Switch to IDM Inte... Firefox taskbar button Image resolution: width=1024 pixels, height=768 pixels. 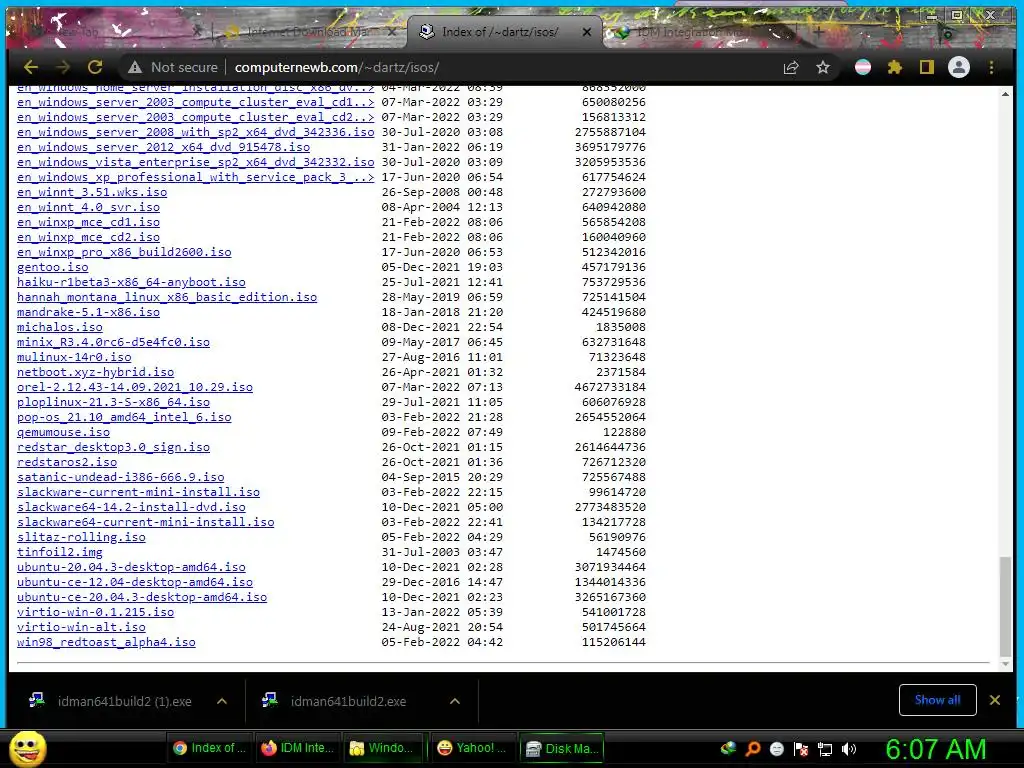point(298,748)
